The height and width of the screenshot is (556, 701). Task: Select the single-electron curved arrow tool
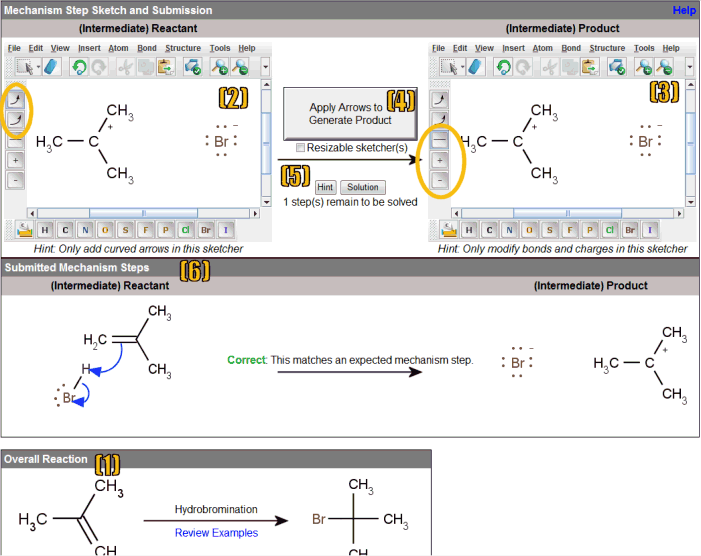[16, 120]
